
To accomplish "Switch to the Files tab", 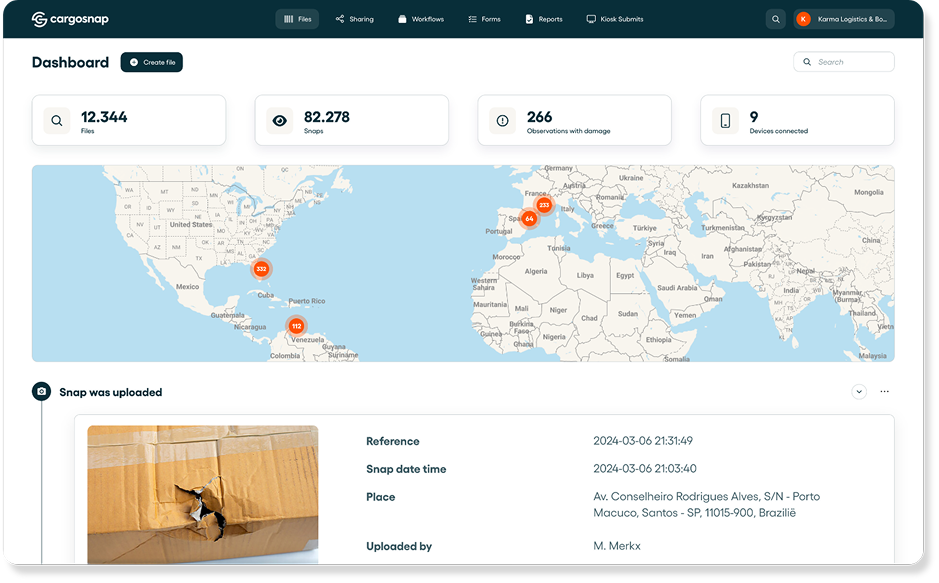I will (297, 18).
